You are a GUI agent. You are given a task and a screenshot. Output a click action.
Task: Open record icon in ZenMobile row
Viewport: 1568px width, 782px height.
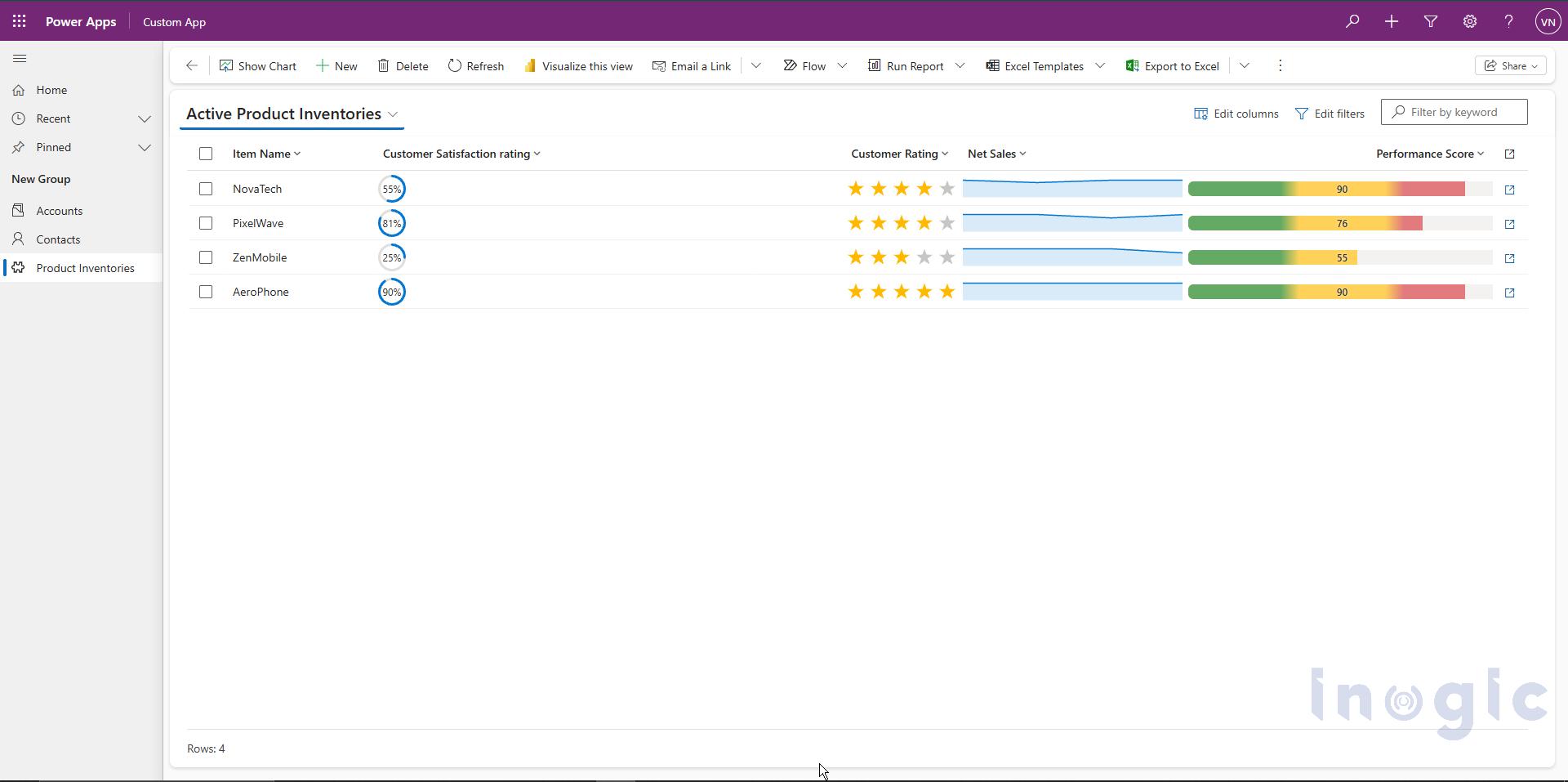(1510, 258)
